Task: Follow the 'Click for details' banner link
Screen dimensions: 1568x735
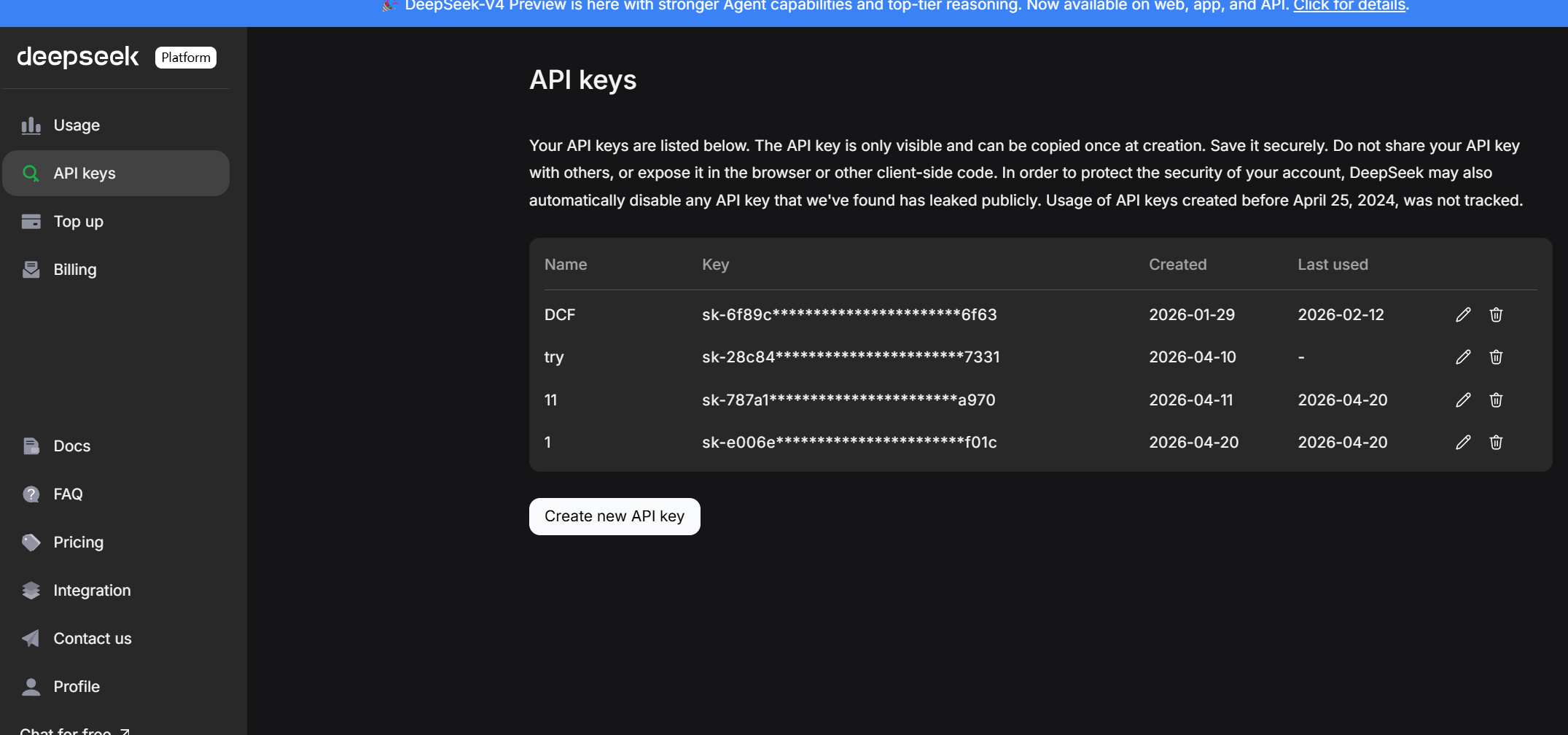Action: click(1349, 6)
